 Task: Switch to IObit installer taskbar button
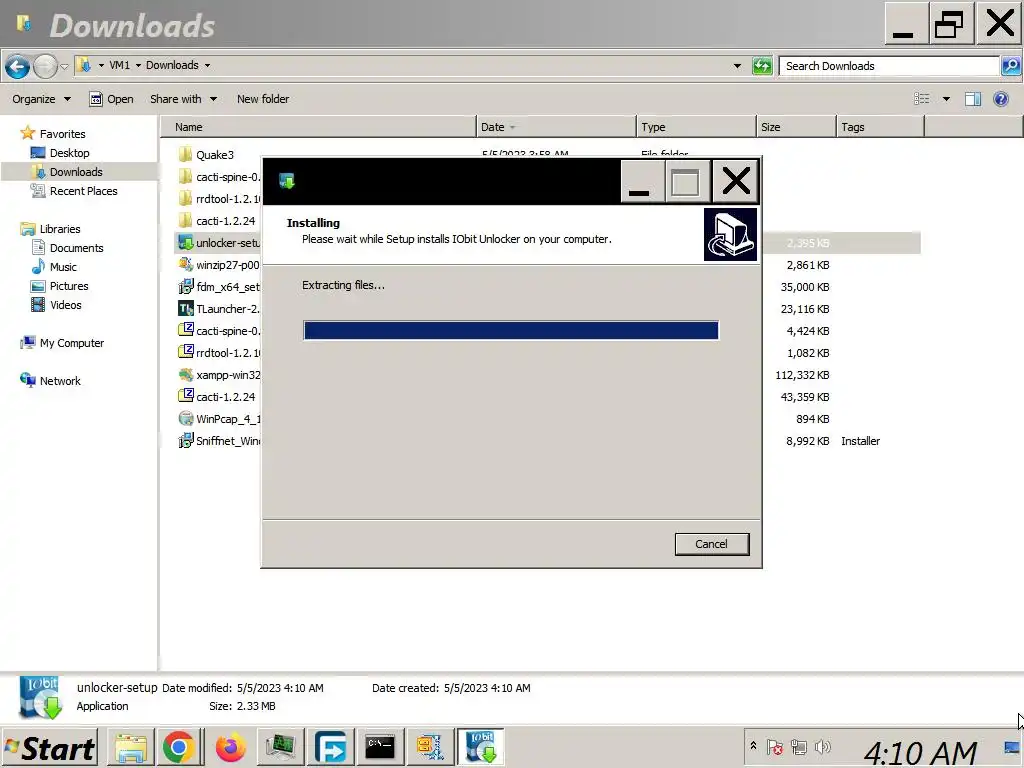pyautogui.click(x=481, y=747)
